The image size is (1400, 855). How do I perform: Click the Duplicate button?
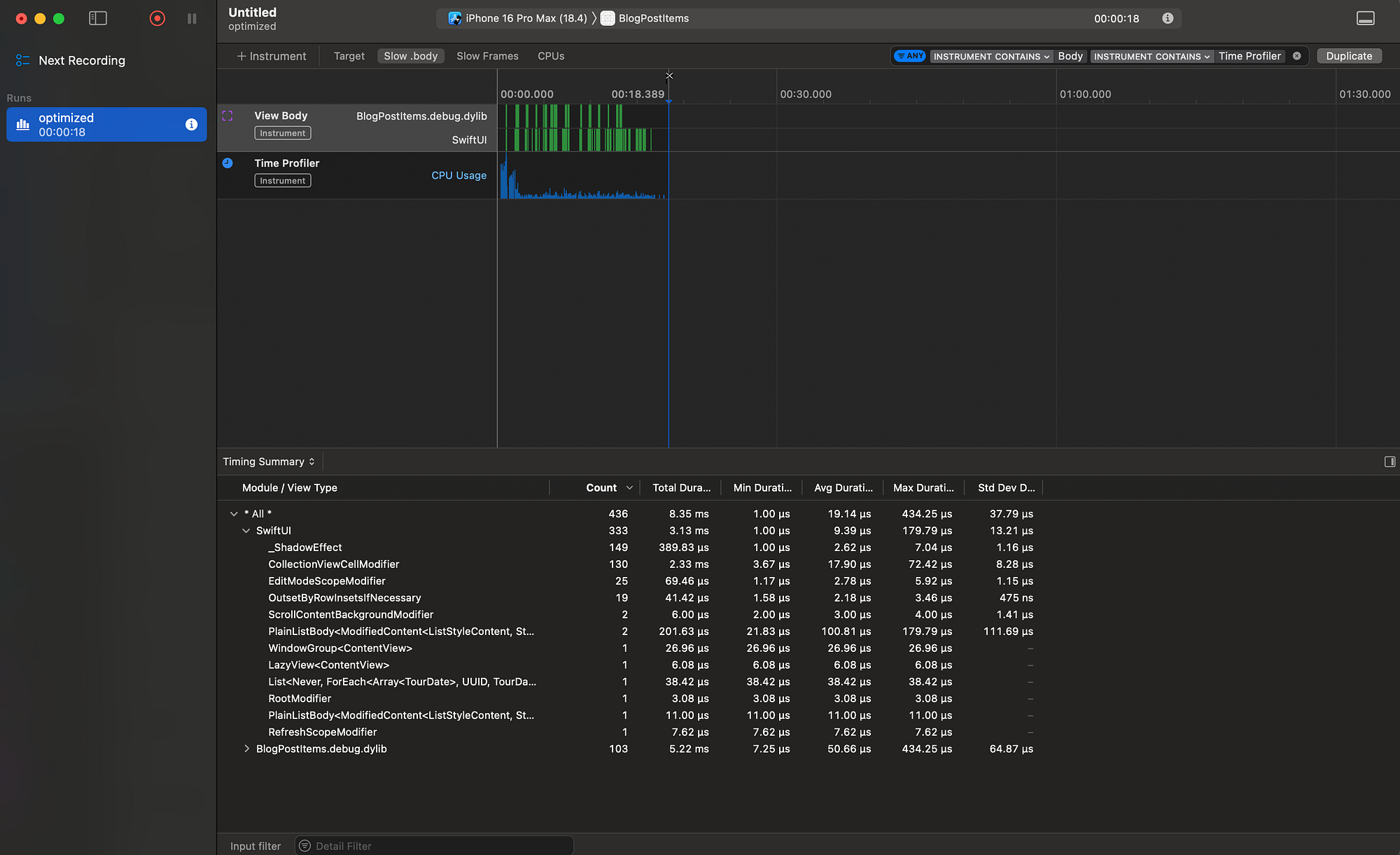(1348, 56)
